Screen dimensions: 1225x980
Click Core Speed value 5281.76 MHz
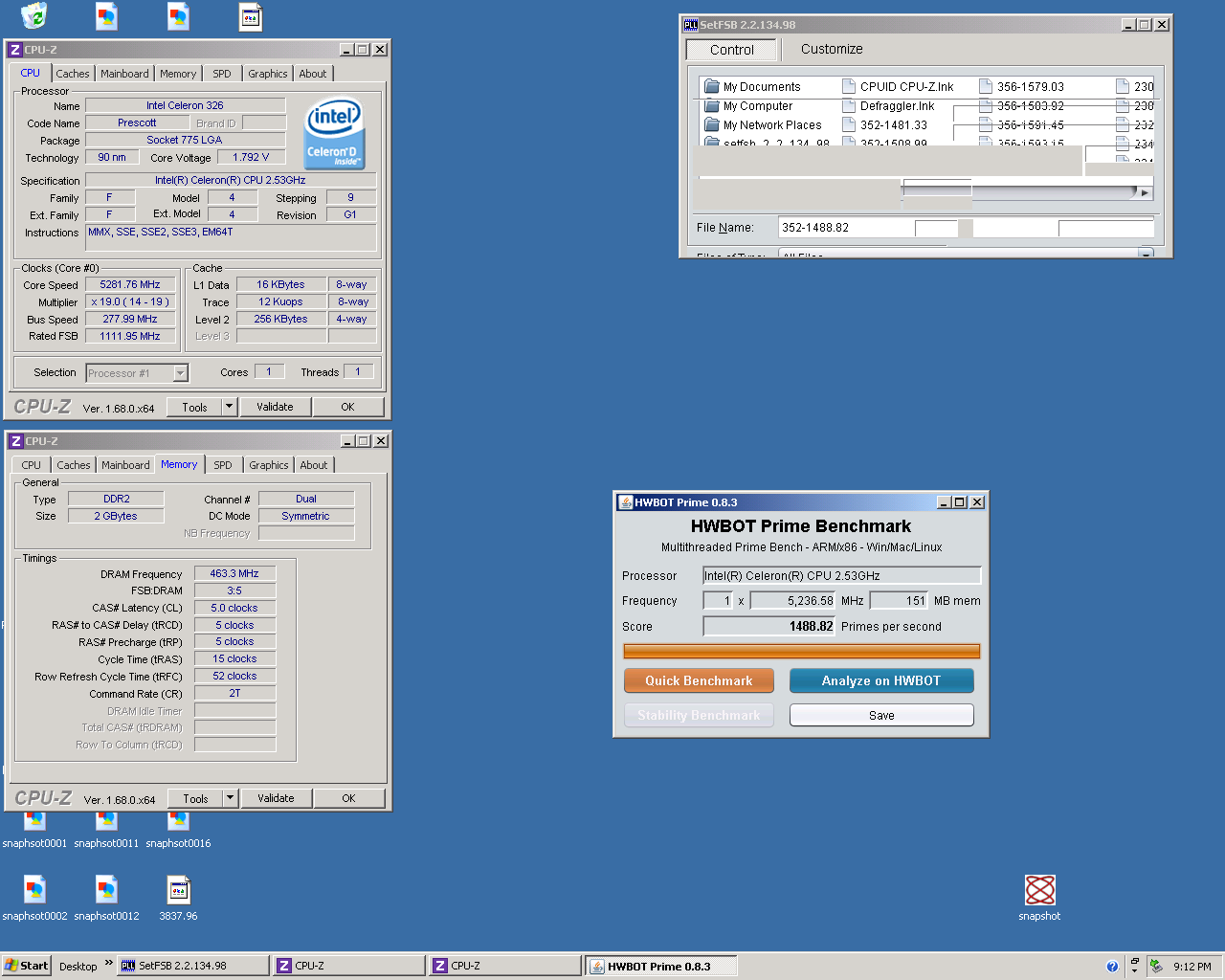click(130, 284)
